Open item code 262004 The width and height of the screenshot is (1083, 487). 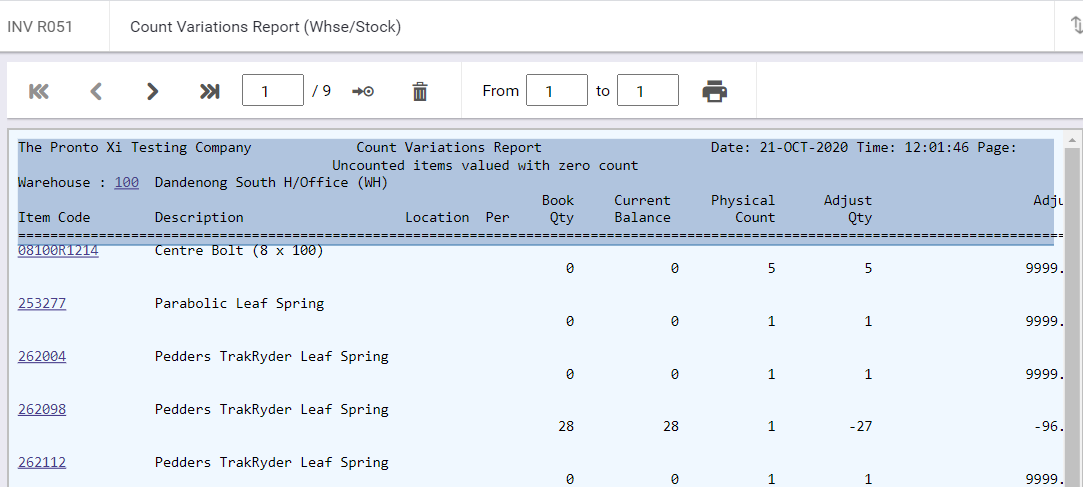pos(42,356)
